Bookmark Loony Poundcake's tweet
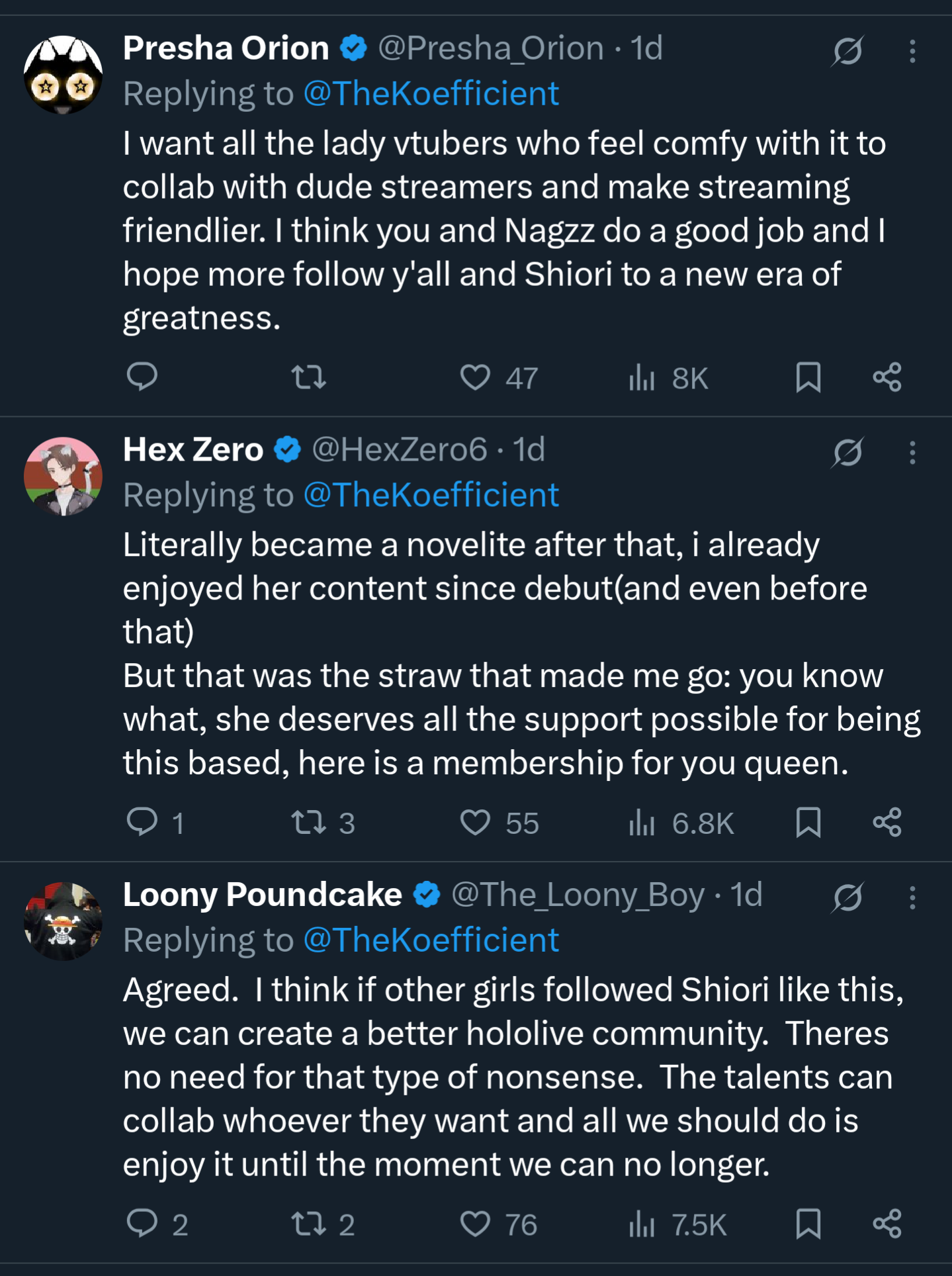 808,1223
